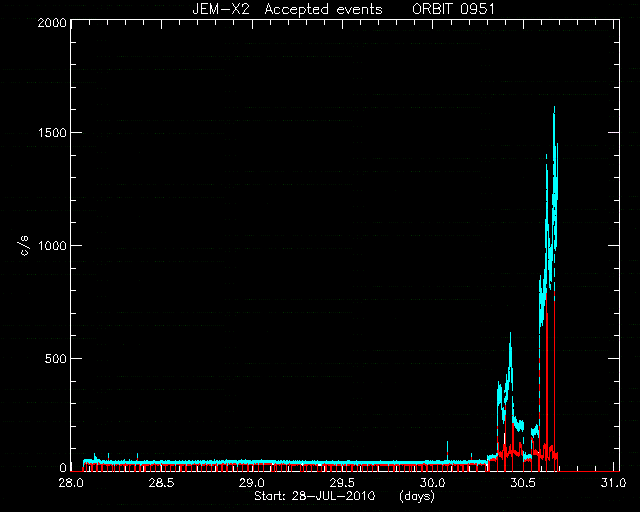Click the plot title JEM-X2 Accepted events
The height and width of the screenshot is (512, 640).
tap(287, 9)
